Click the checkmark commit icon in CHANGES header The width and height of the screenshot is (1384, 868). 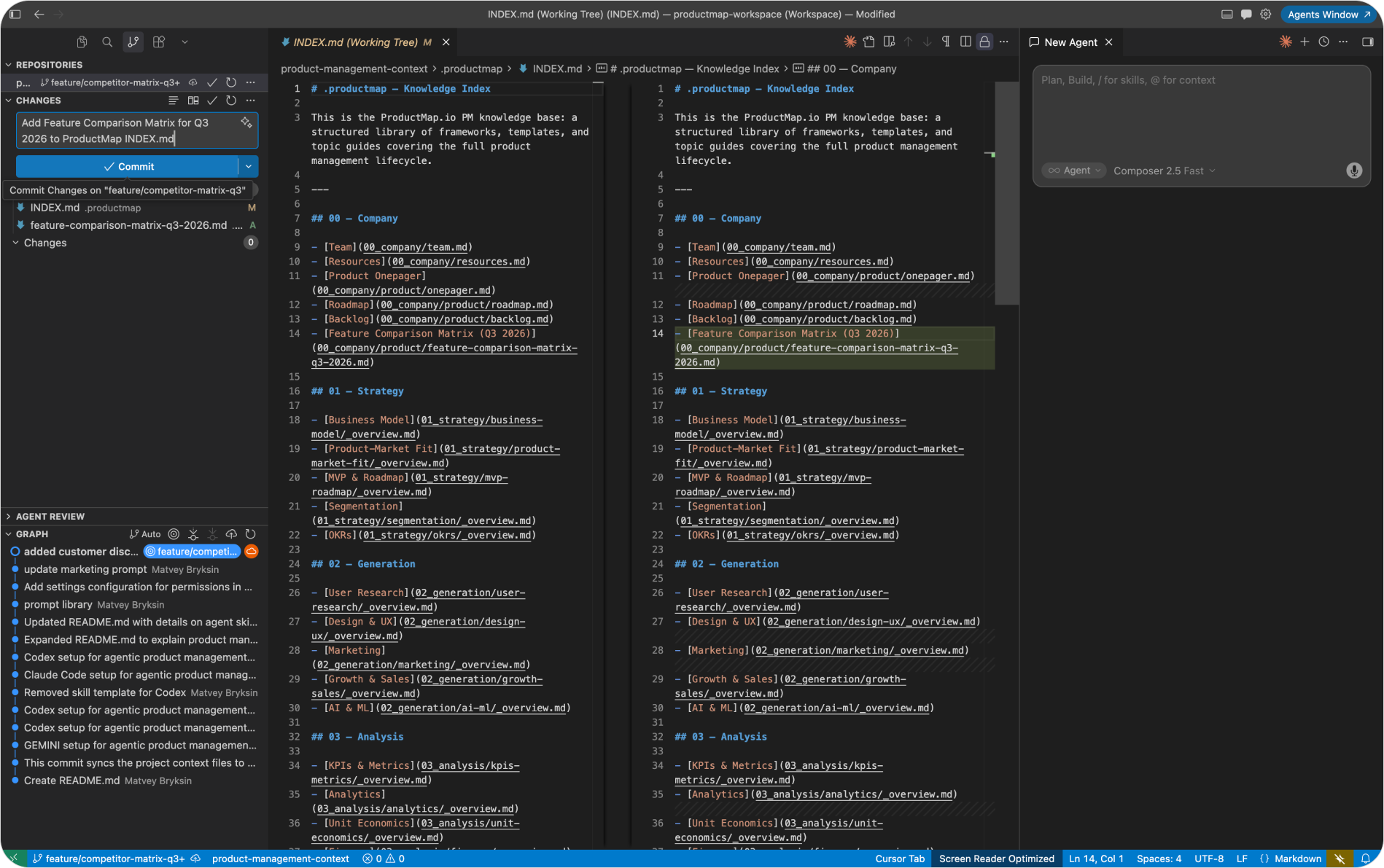click(x=212, y=101)
